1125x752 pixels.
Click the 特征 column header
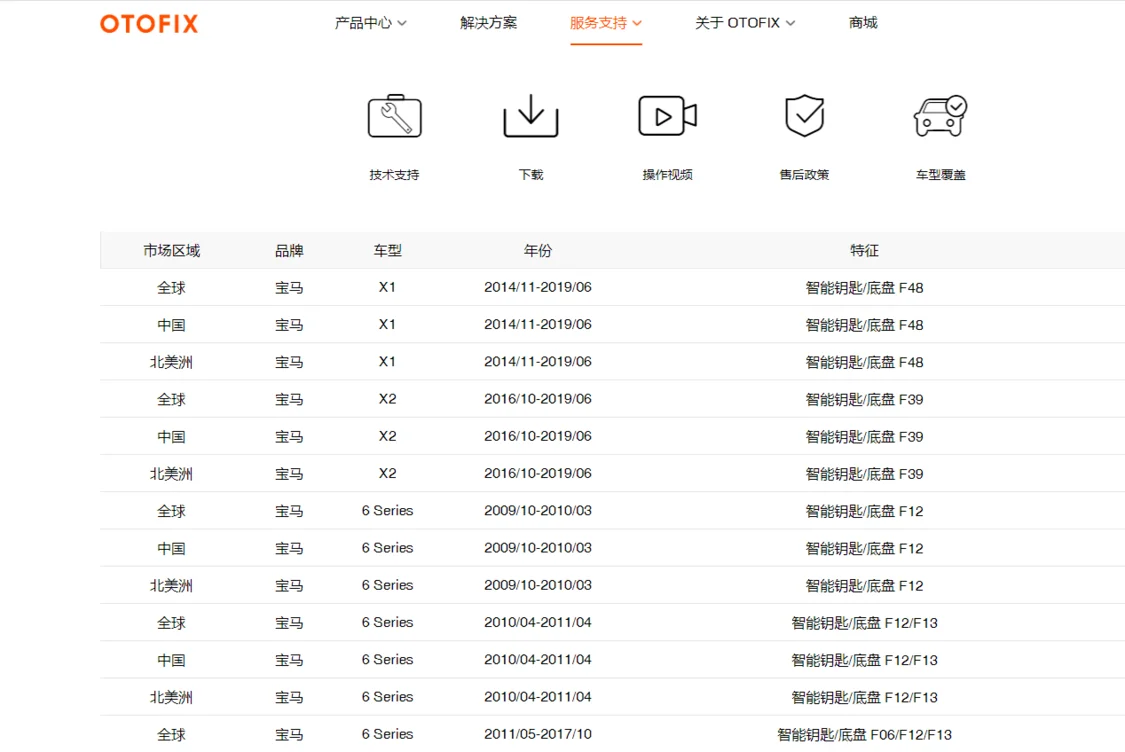pyautogui.click(x=865, y=250)
